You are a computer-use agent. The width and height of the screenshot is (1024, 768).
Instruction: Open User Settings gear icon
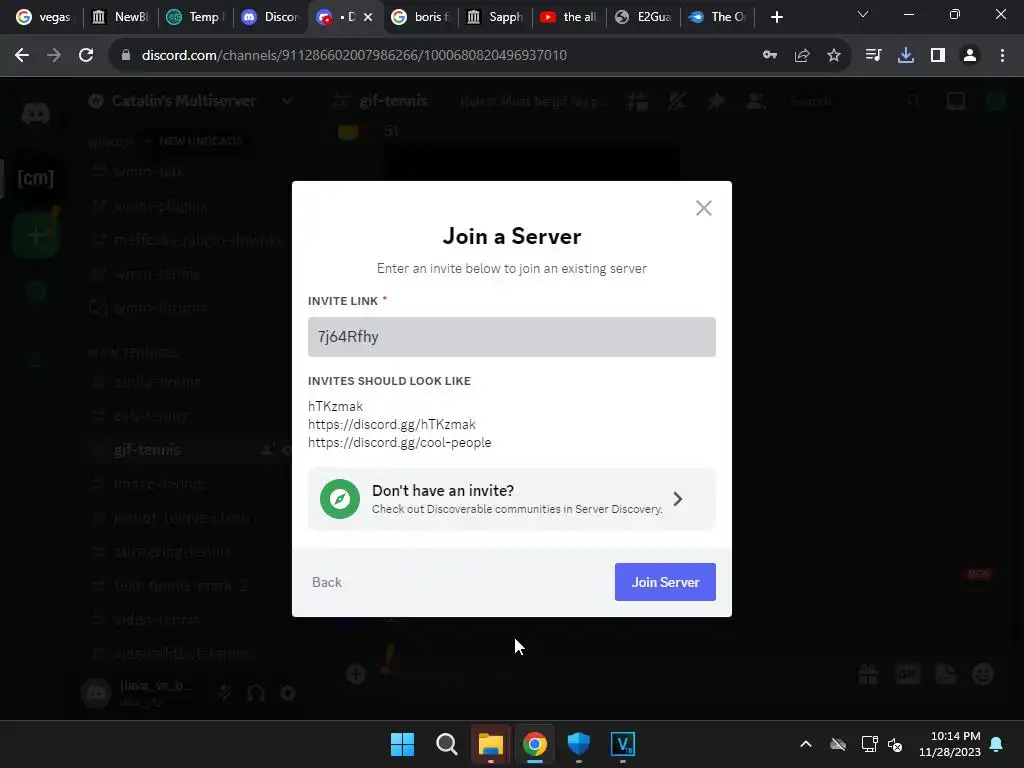click(x=287, y=693)
